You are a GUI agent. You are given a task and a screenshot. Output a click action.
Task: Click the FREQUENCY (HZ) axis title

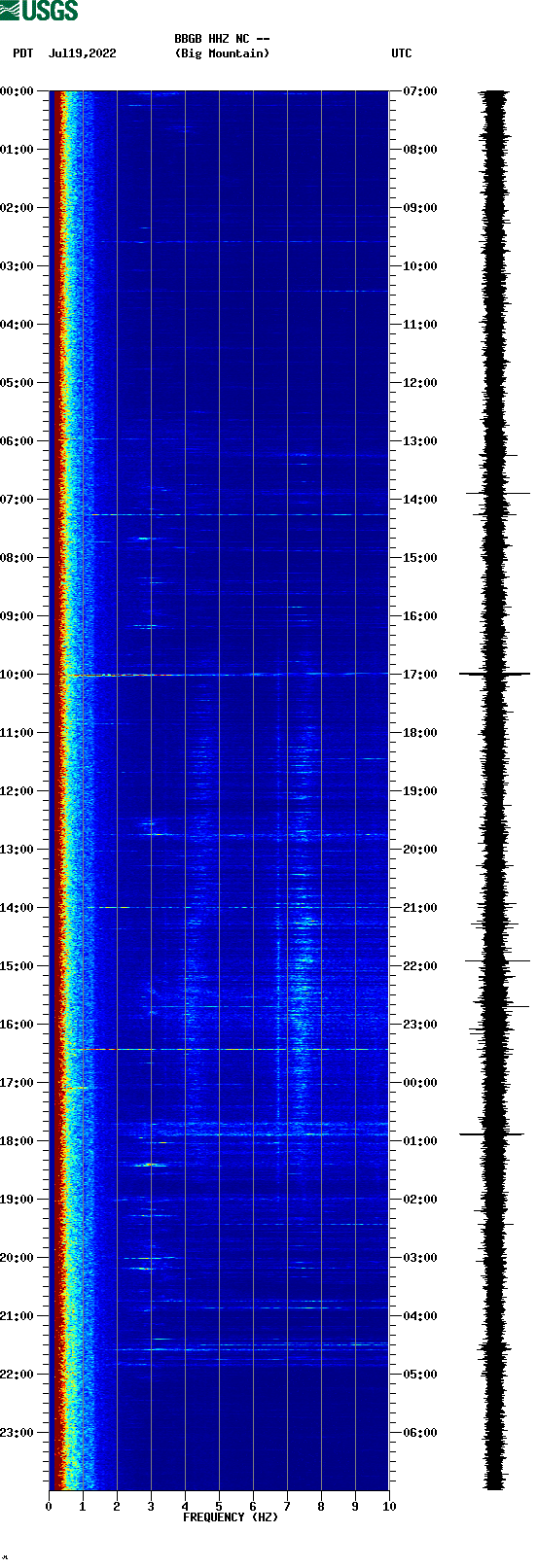(231, 1517)
